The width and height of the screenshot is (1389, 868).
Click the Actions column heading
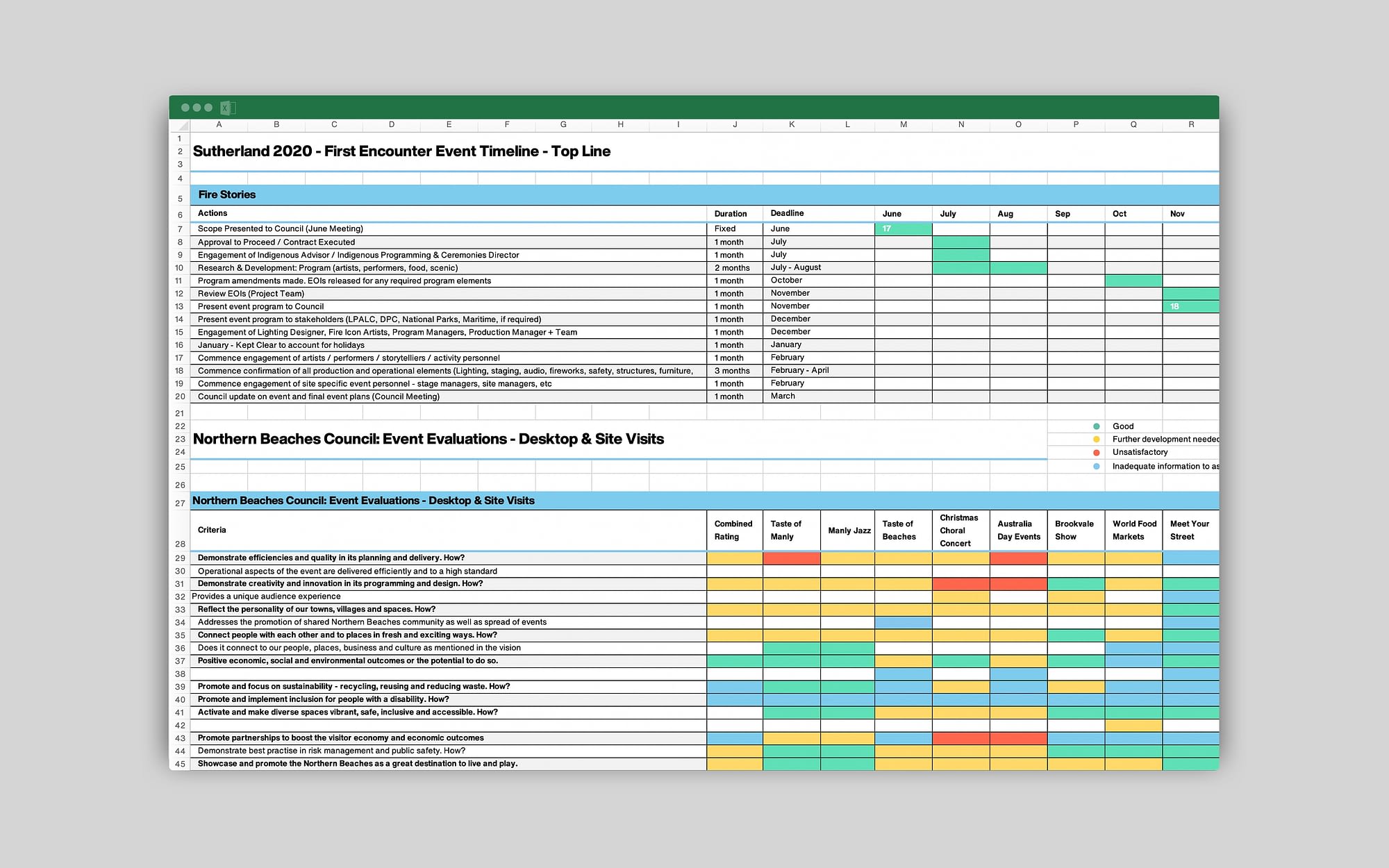click(x=213, y=213)
